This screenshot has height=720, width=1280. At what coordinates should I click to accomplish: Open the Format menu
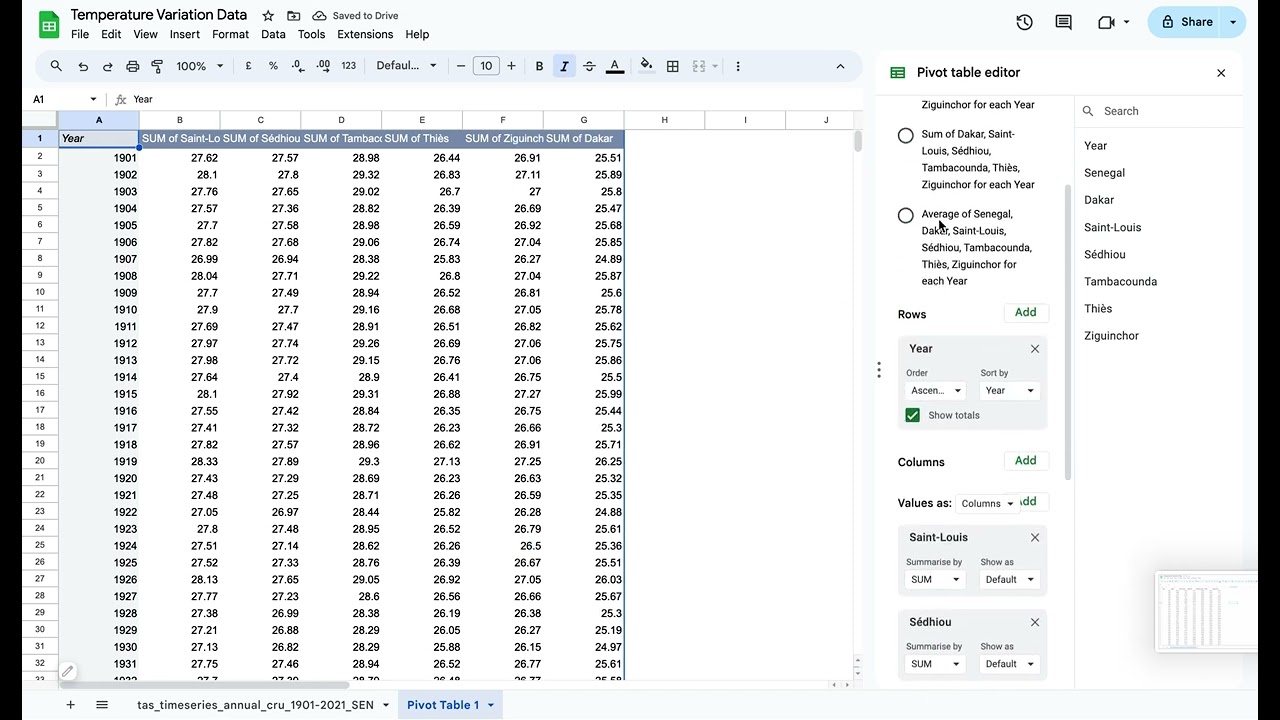tap(230, 34)
